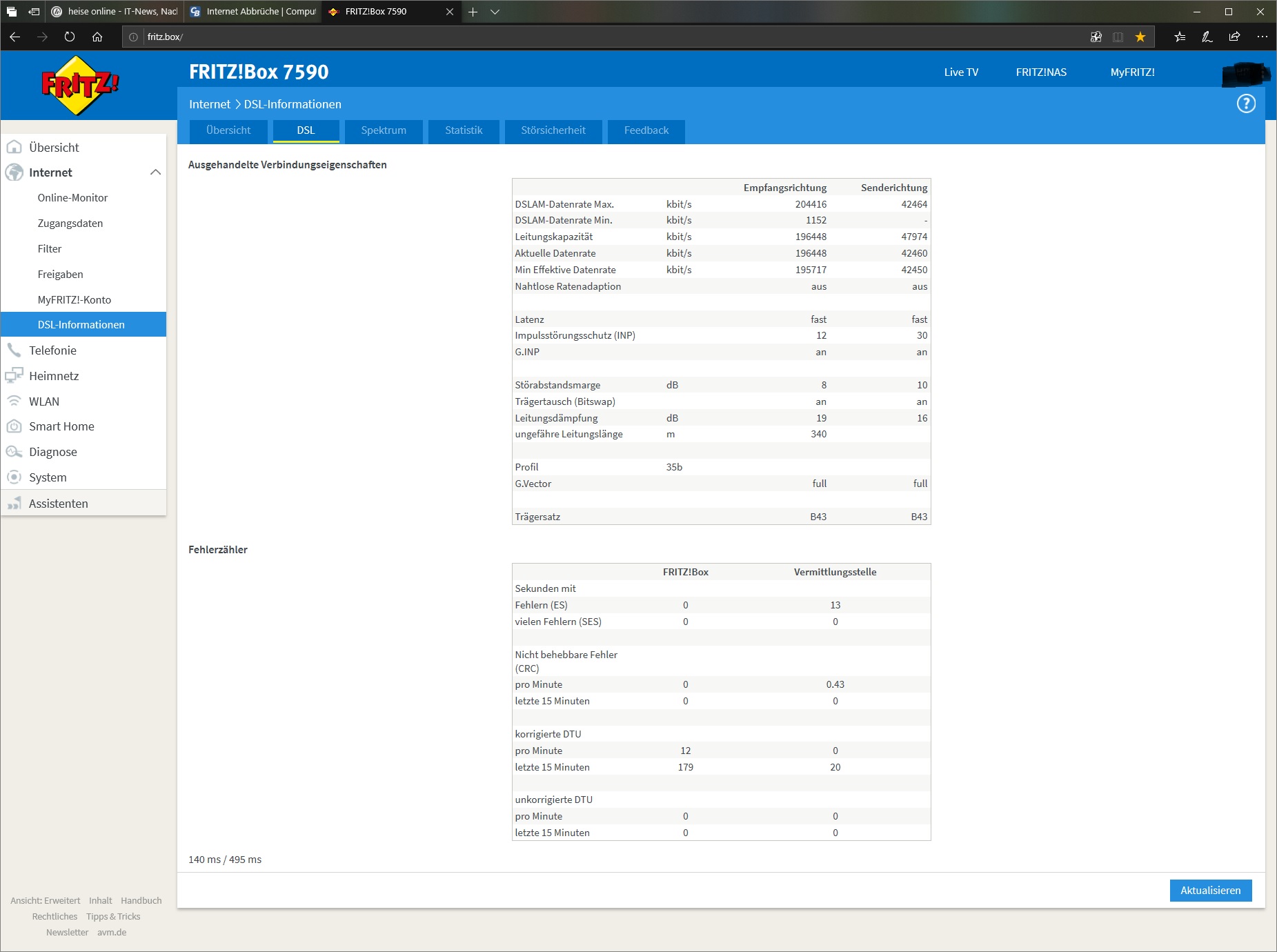Open a new browser tab

(473, 12)
